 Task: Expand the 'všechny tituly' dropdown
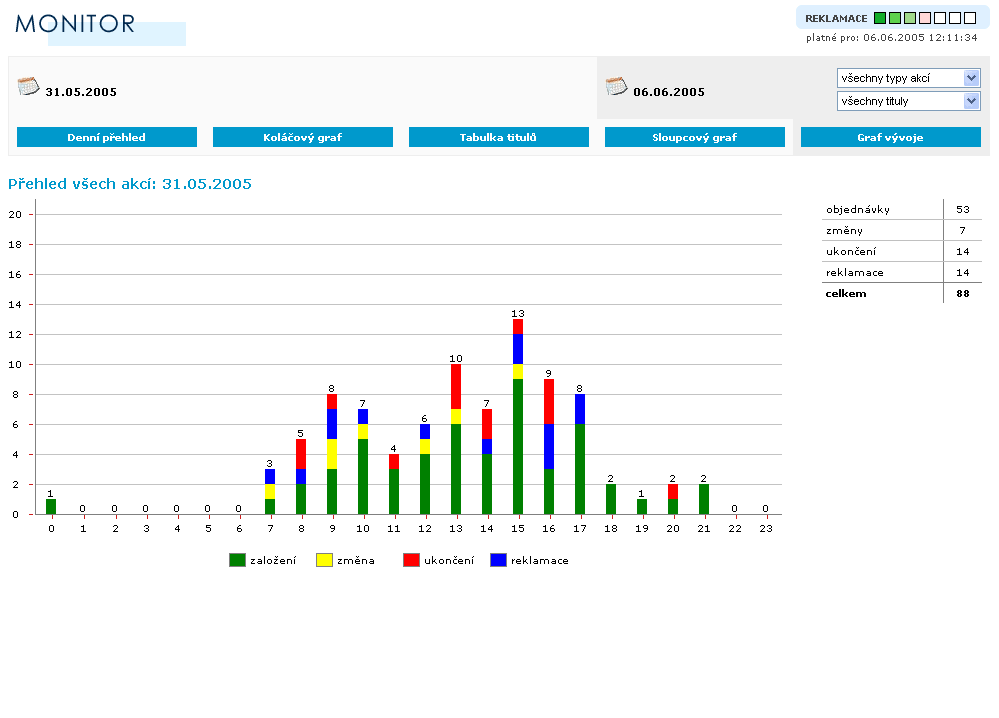[908, 101]
